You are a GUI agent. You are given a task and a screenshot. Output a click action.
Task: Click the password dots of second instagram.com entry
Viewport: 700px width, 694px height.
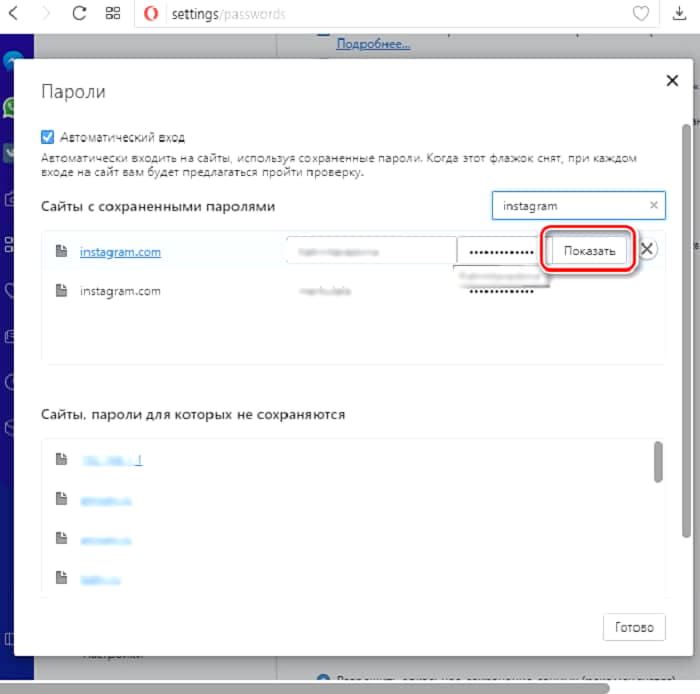click(501, 292)
